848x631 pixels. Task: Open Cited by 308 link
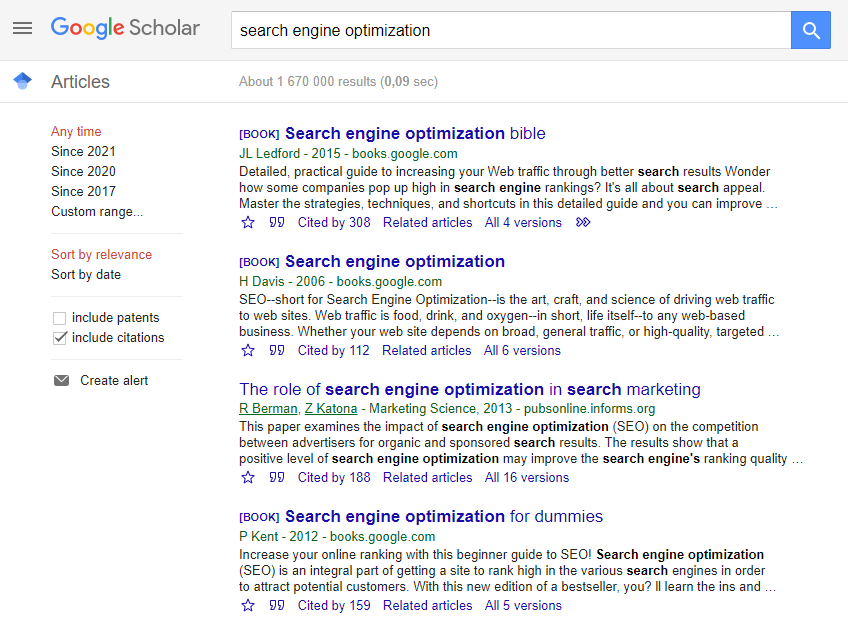click(x=334, y=223)
